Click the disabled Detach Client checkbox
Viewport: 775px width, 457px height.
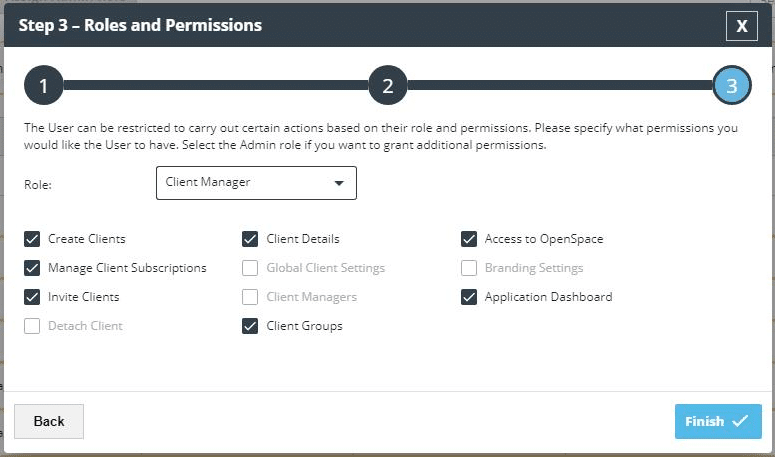31,326
